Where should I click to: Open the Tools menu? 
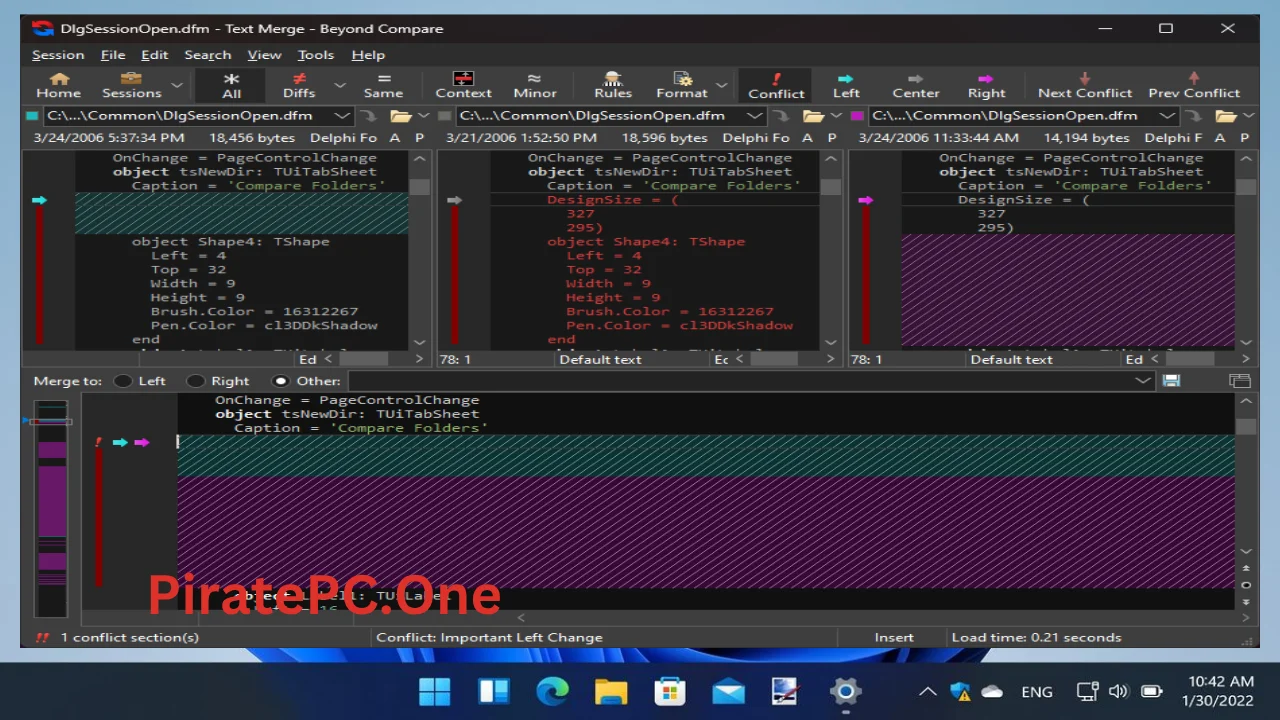(315, 55)
